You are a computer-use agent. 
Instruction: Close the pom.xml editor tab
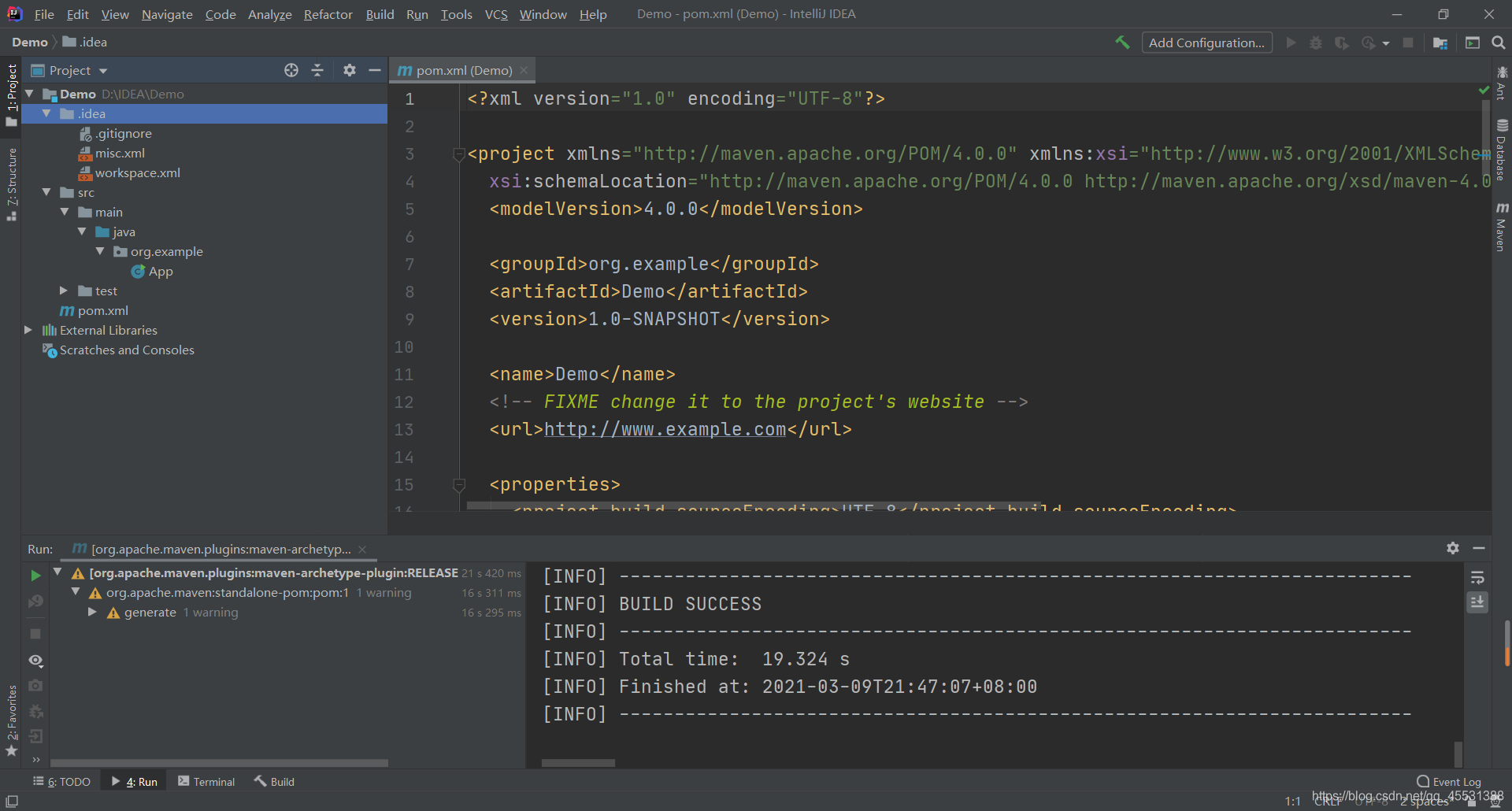(x=524, y=70)
